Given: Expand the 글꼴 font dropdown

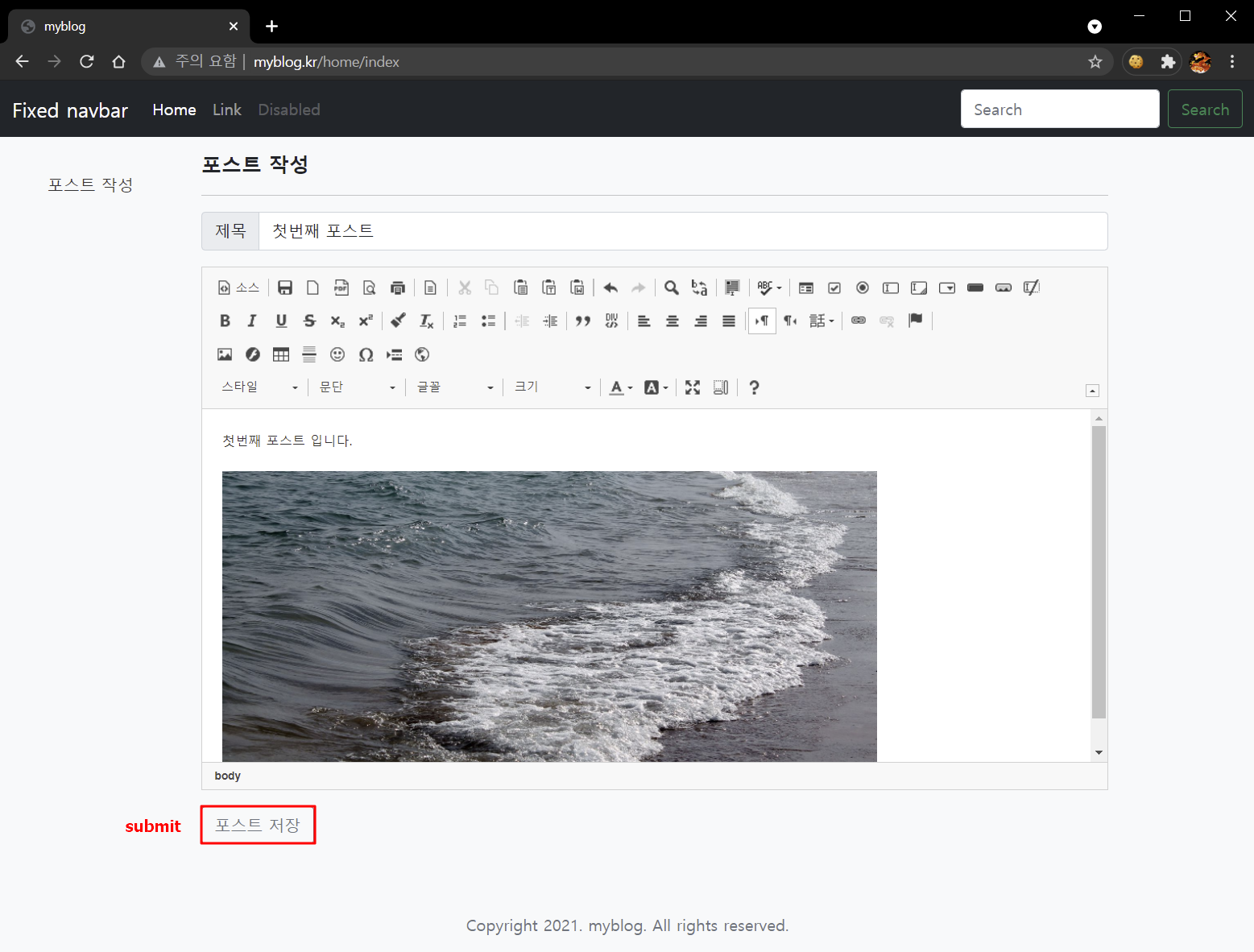Looking at the screenshot, I should (x=454, y=387).
